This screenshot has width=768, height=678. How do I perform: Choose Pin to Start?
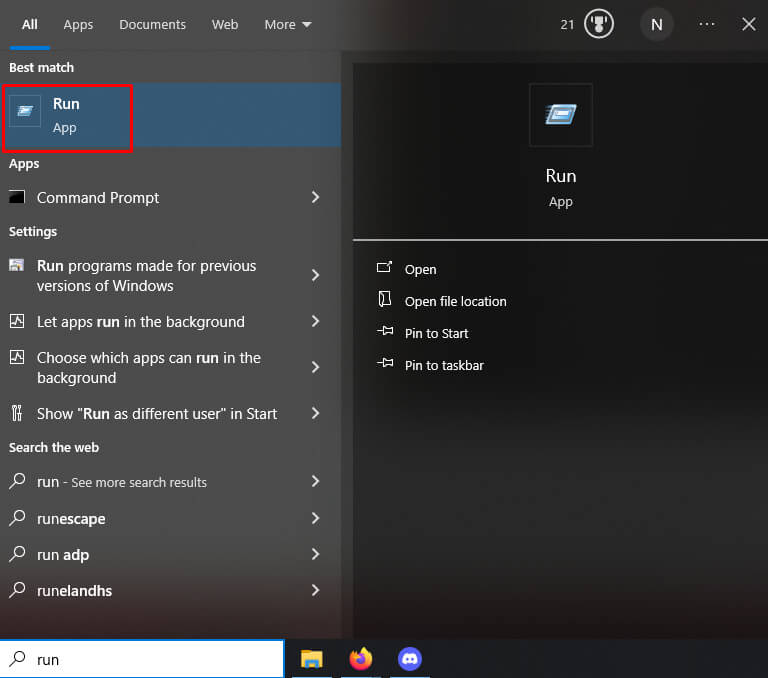[436, 333]
